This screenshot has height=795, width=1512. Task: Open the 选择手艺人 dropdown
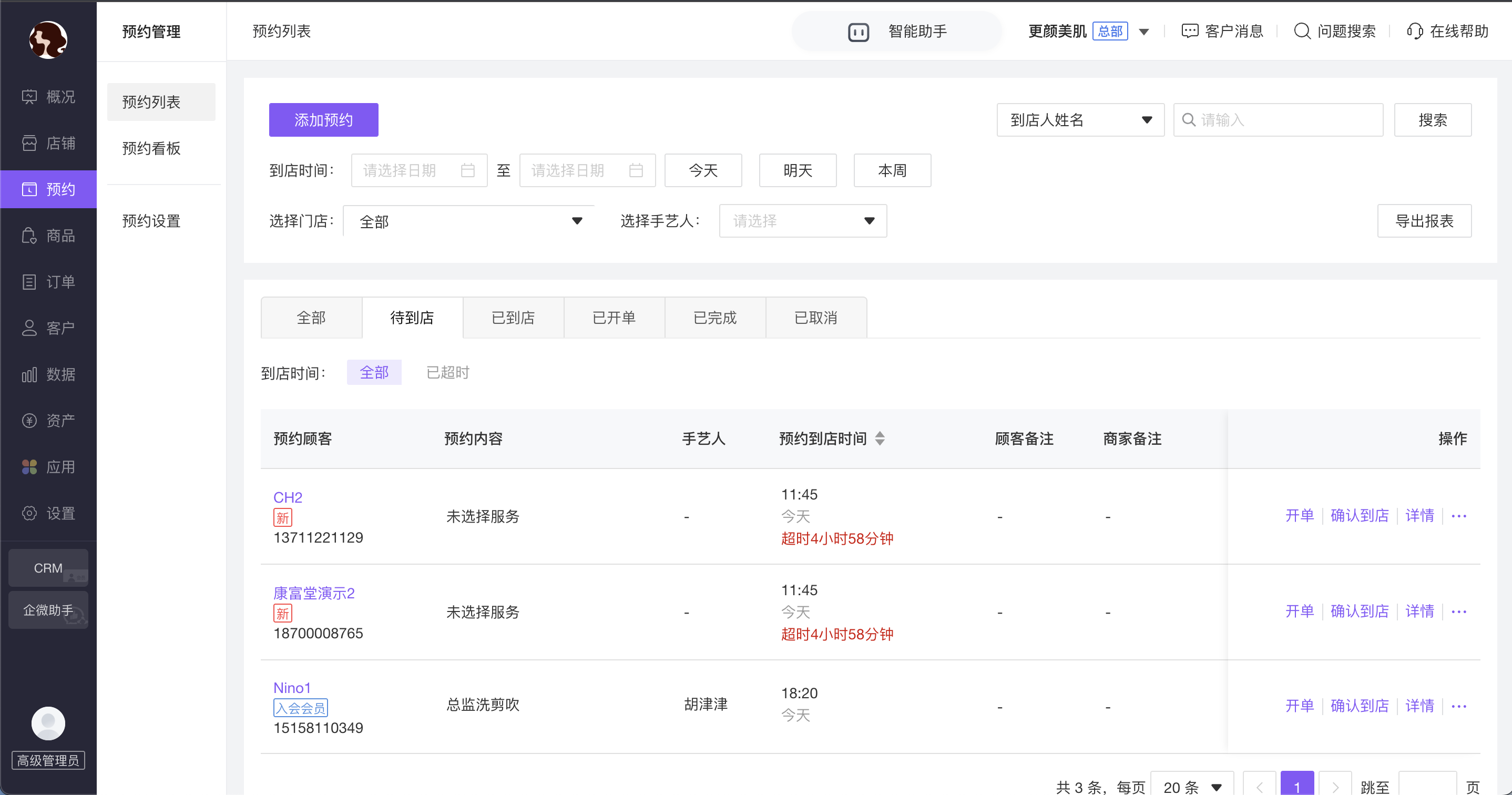(x=802, y=221)
